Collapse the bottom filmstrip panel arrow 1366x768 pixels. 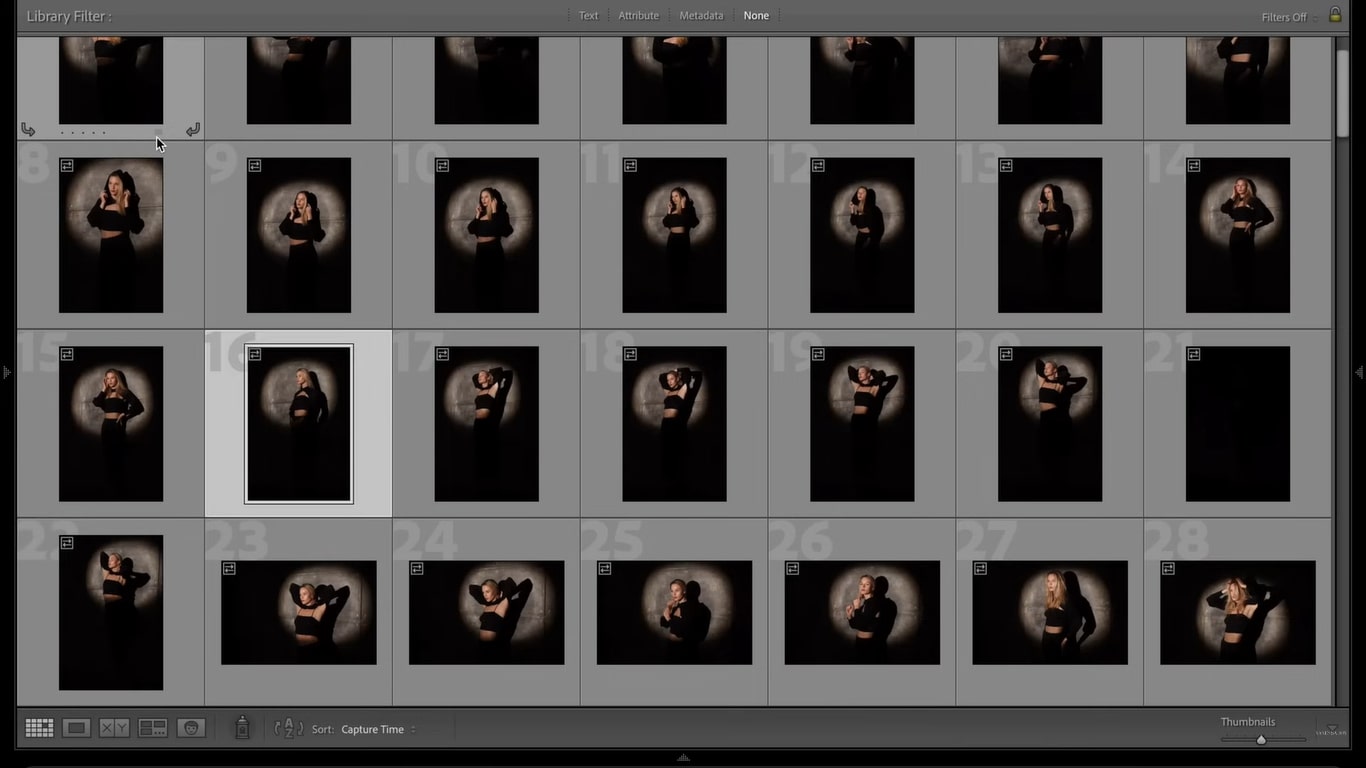pyautogui.click(x=683, y=758)
